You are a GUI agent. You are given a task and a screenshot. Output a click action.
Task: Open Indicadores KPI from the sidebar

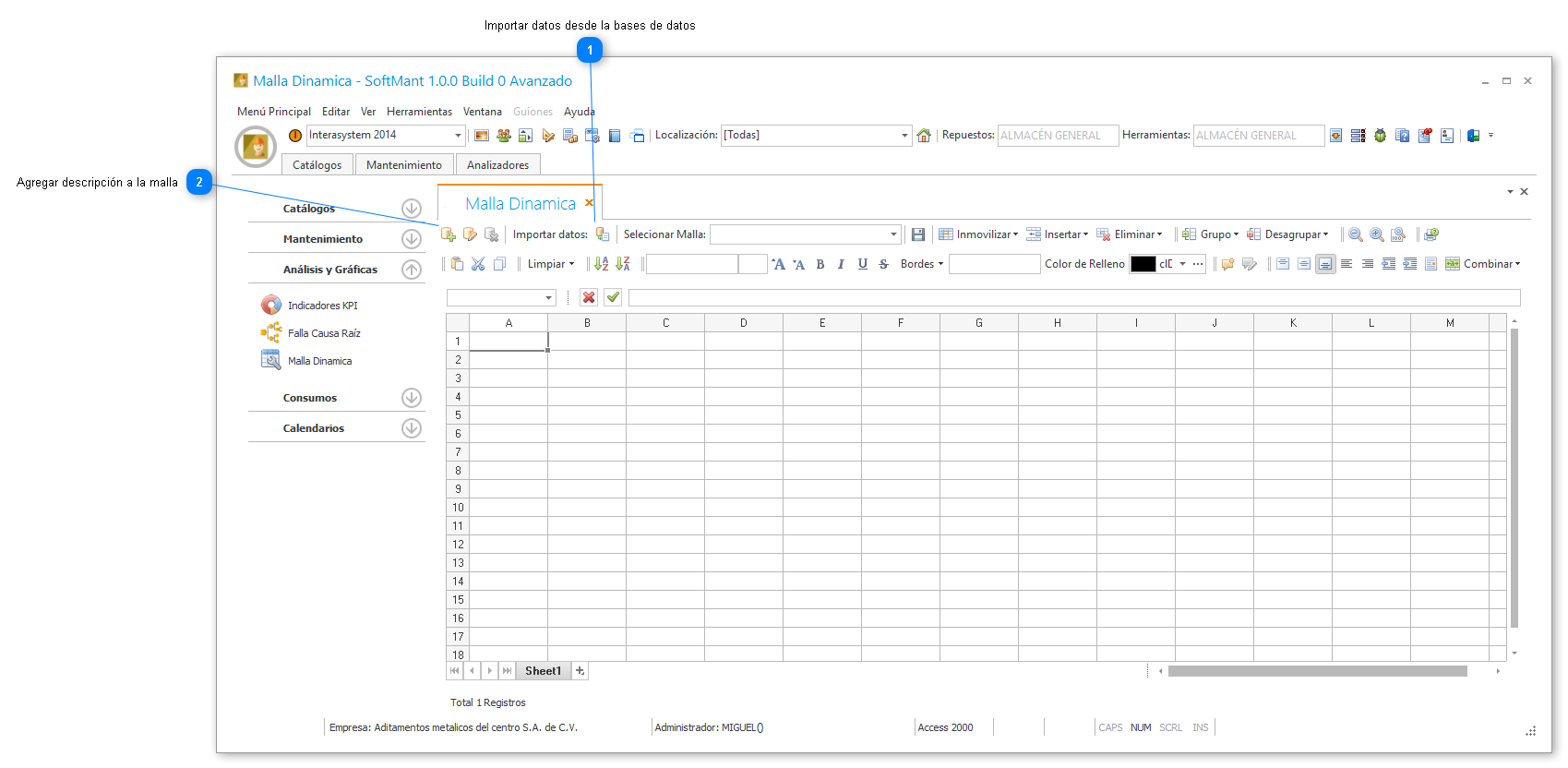[x=322, y=306]
